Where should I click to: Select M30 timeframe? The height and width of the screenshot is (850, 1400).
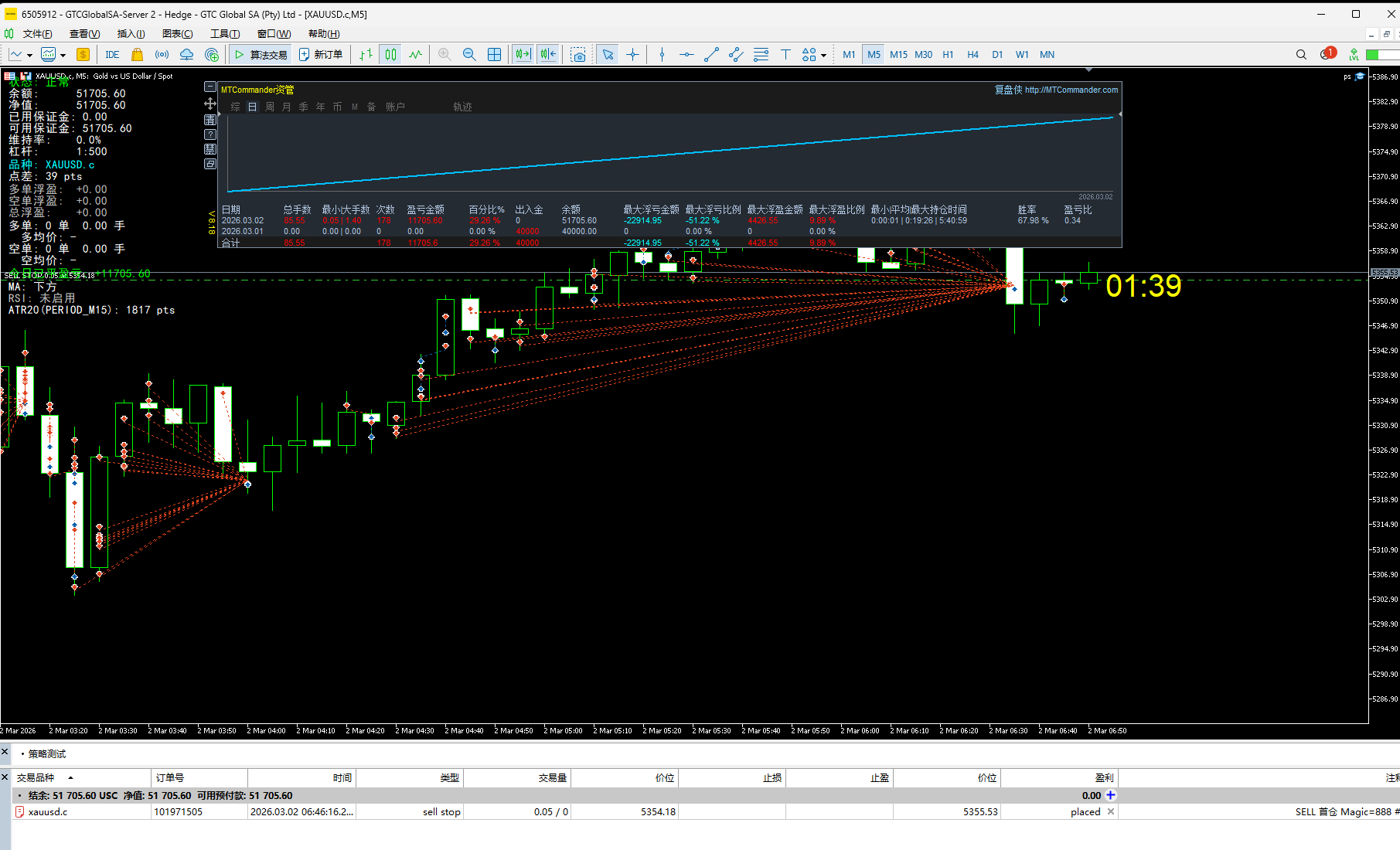coord(923,54)
